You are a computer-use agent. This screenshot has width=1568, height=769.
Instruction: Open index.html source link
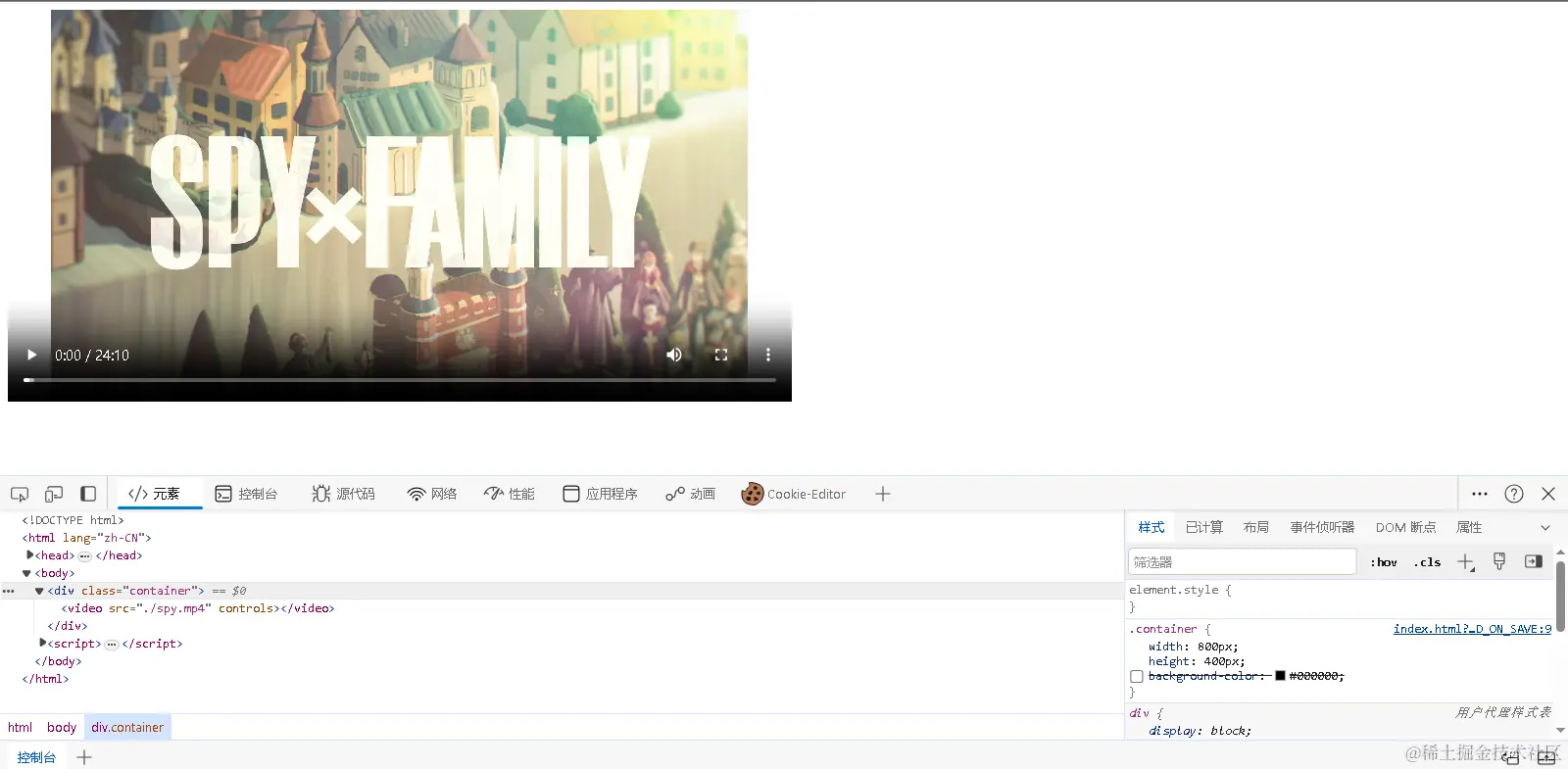1472,629
